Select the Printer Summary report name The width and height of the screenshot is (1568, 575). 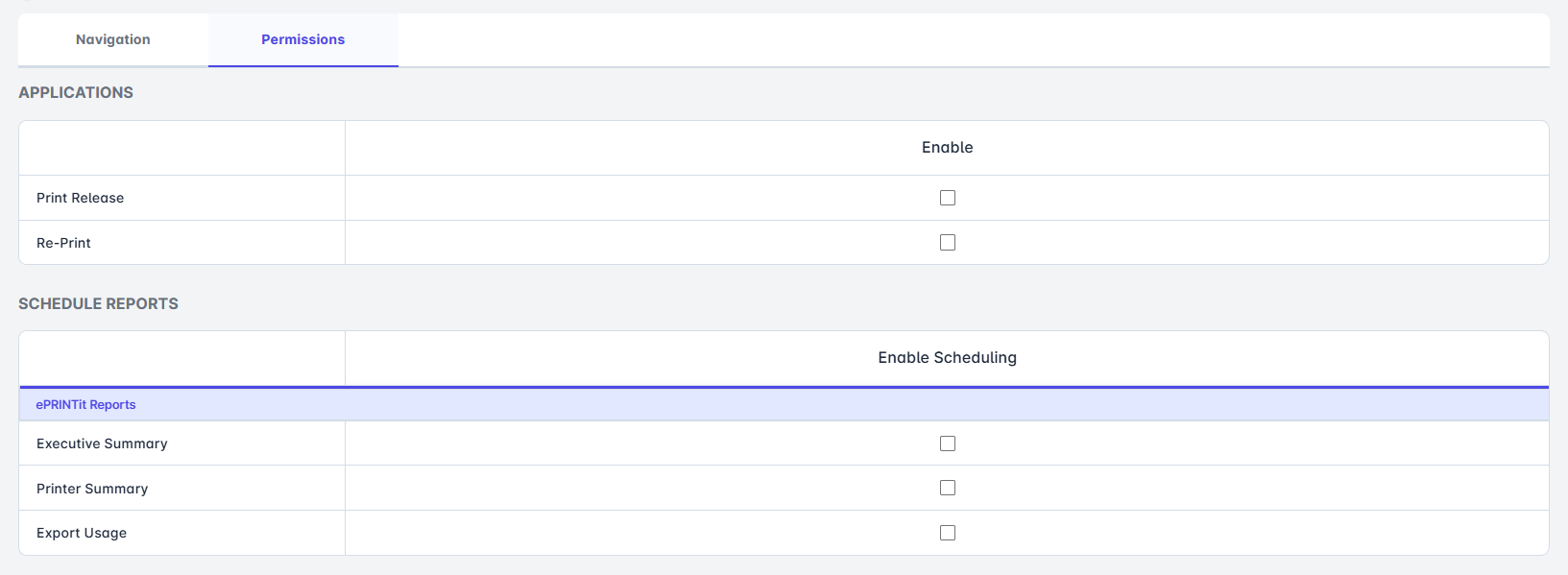(92, 489)
